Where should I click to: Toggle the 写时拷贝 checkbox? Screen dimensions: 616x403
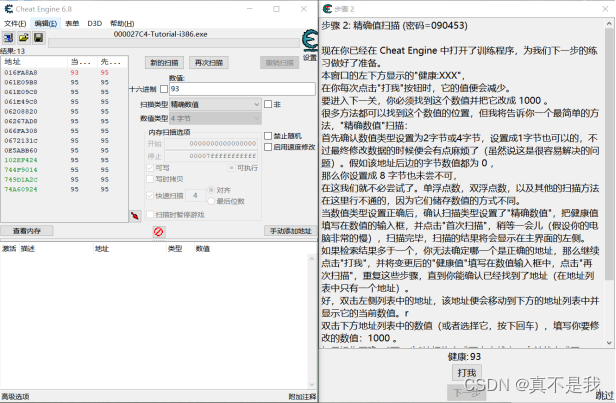pos(150,179)
